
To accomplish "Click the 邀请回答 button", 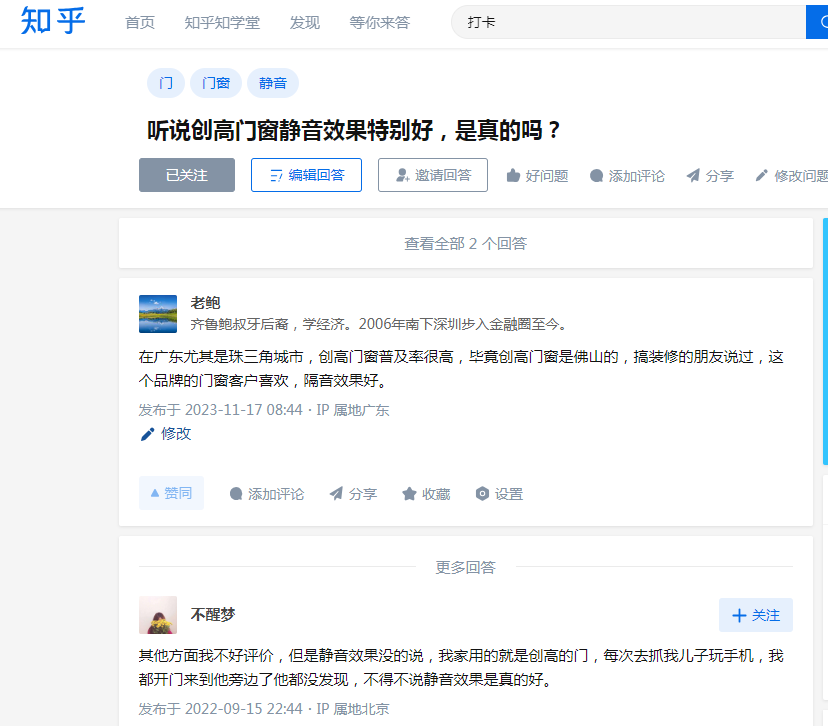I will click(433, 175).
